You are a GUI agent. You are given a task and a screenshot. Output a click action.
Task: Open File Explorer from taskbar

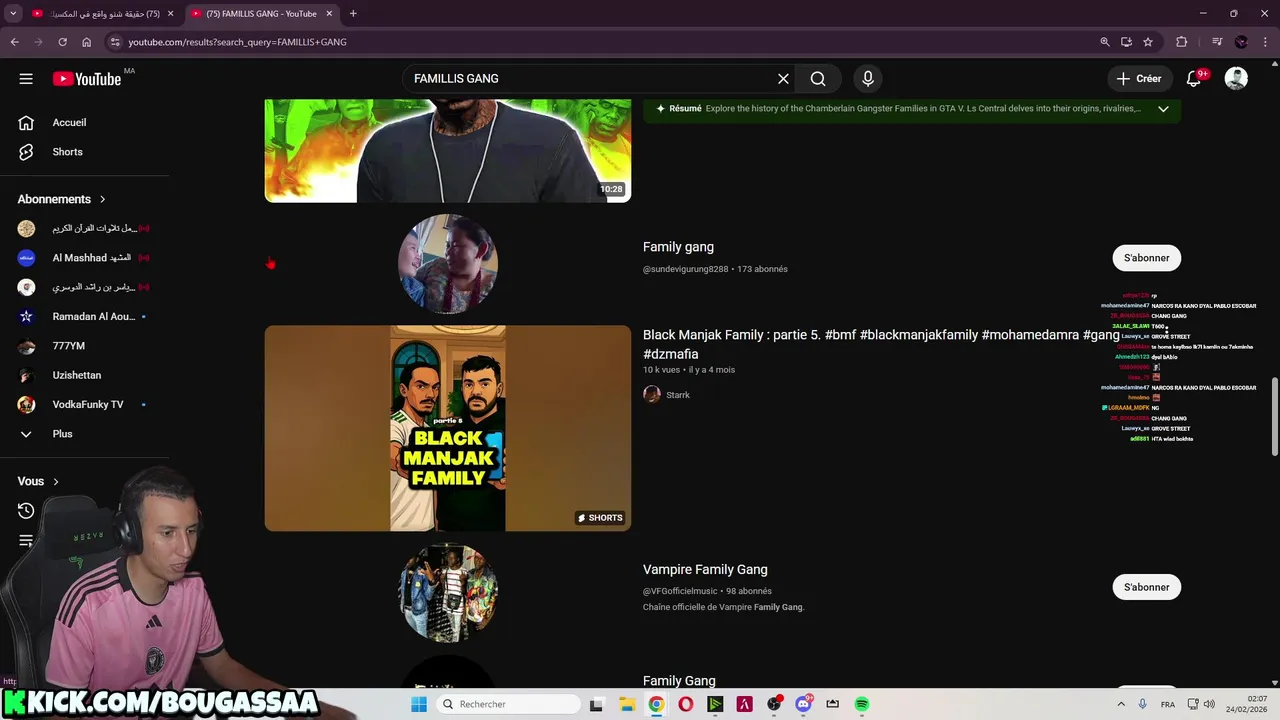click(x=626, y=704)
